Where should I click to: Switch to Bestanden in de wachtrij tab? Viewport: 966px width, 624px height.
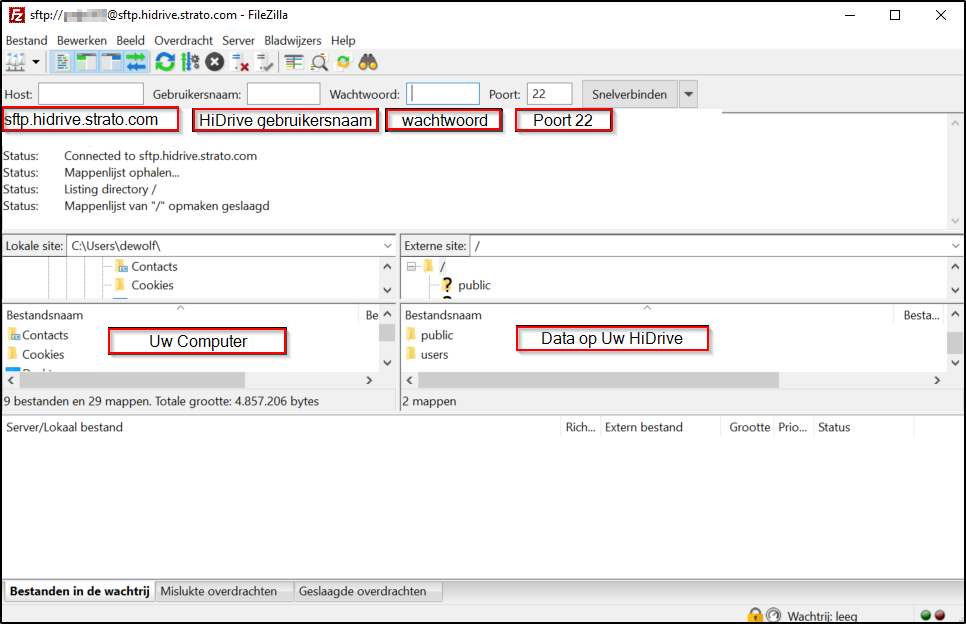click(79, 591)
